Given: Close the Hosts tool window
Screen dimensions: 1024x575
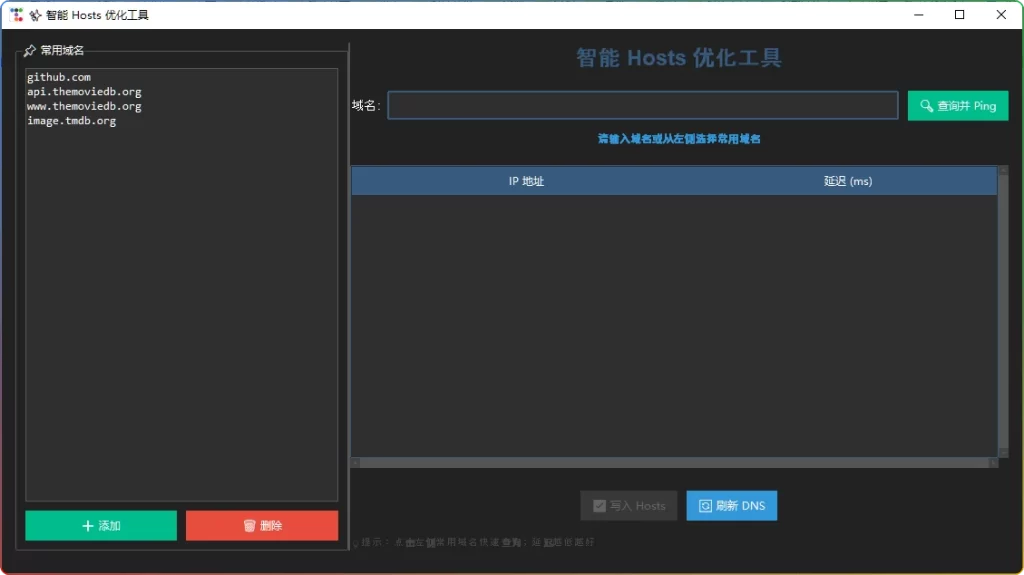Looking at the screenshot, I should tap(1001, 14).
